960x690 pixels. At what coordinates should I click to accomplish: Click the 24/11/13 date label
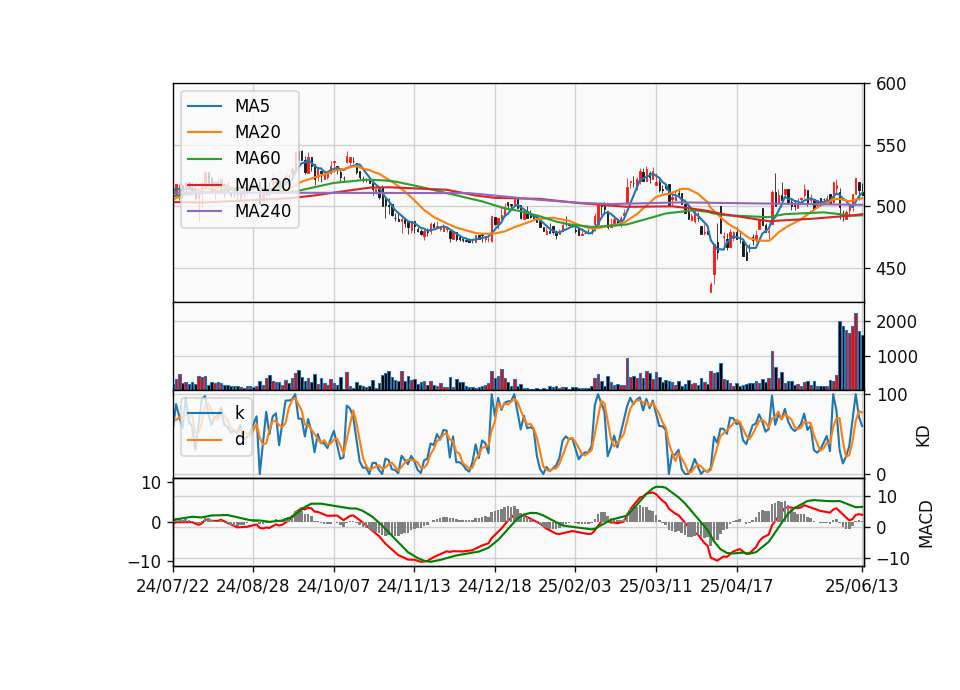(x=414, y=586)
